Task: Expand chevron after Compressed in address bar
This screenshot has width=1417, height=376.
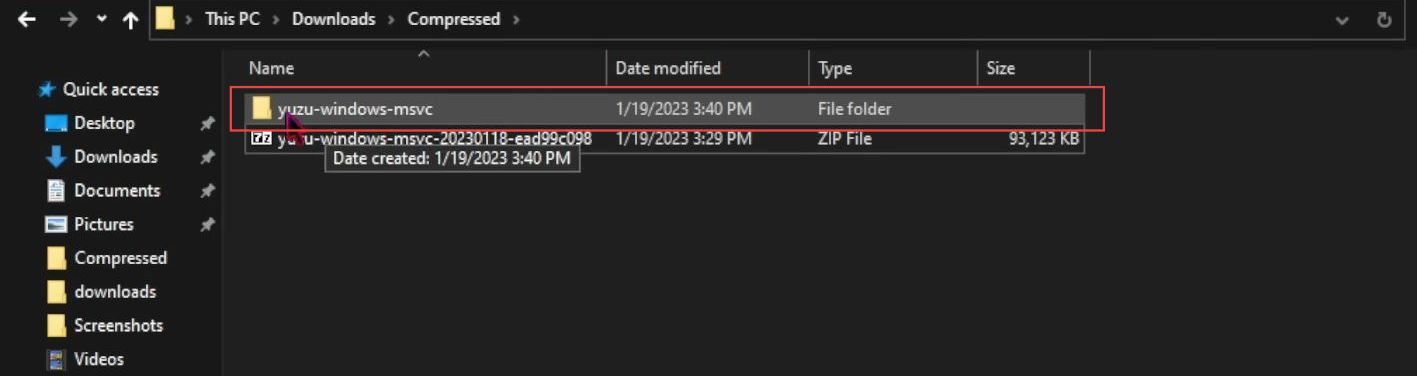Action: [516, 19]
